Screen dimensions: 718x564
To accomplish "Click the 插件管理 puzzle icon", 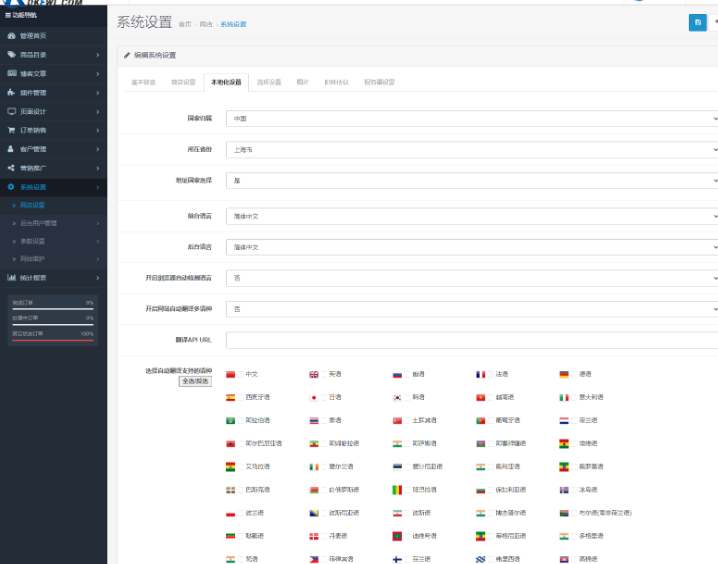I will click(11, 92).
